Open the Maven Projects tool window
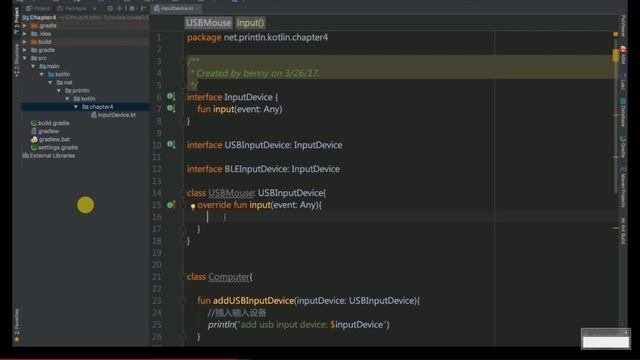Image resolution: width=640 pixels, height=360 pixels. pyautogui.click(x=623, y=187)
